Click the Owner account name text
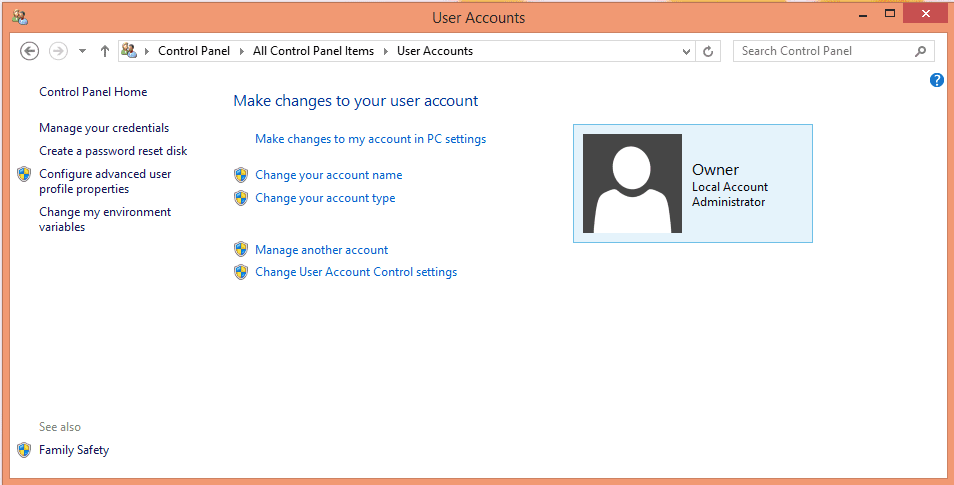Viewport: 954px width, 485px height. [x=716, y=170]
